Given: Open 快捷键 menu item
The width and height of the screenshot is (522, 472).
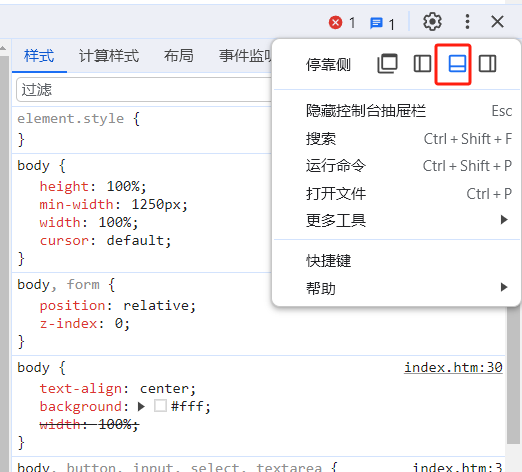Looking at the screenshot, I should (397, 261).
